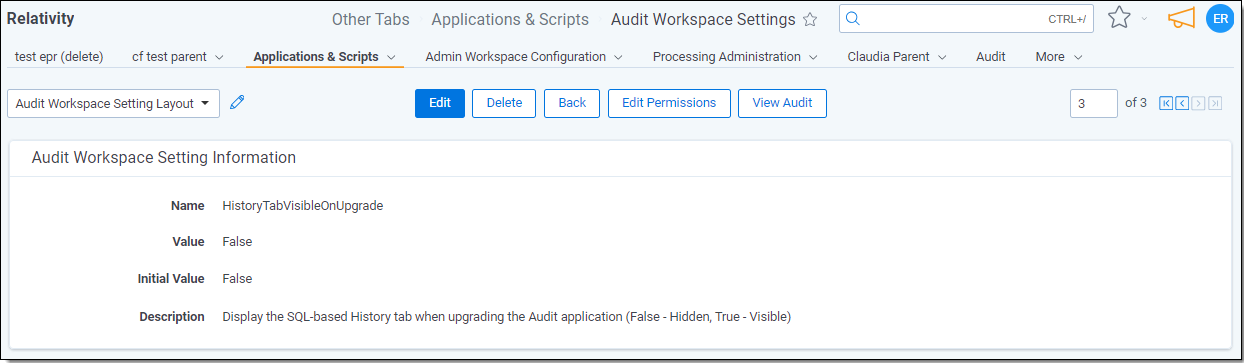The height and width of the screenshot is (363, 1244).
Task: Click the Value field's False text
Action: [x=237, y=242]
